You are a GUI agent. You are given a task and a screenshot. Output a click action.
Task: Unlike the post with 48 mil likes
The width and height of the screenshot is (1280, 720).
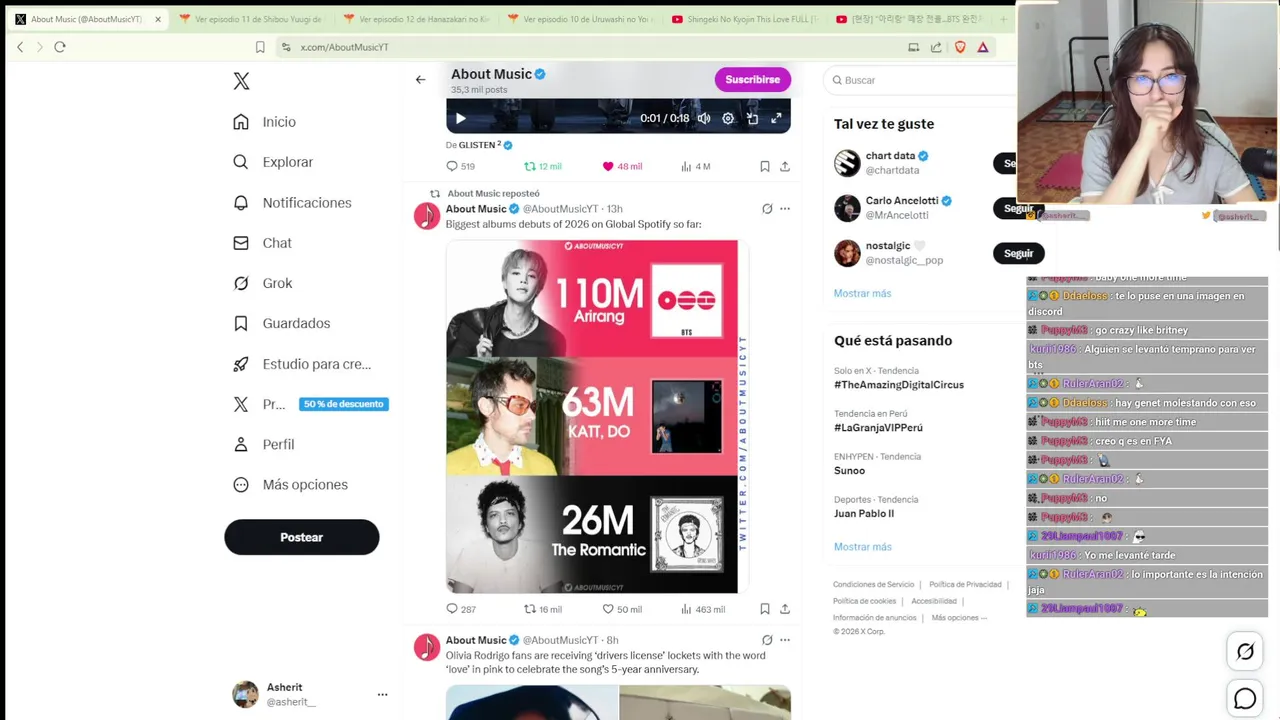tap(622, 166)
